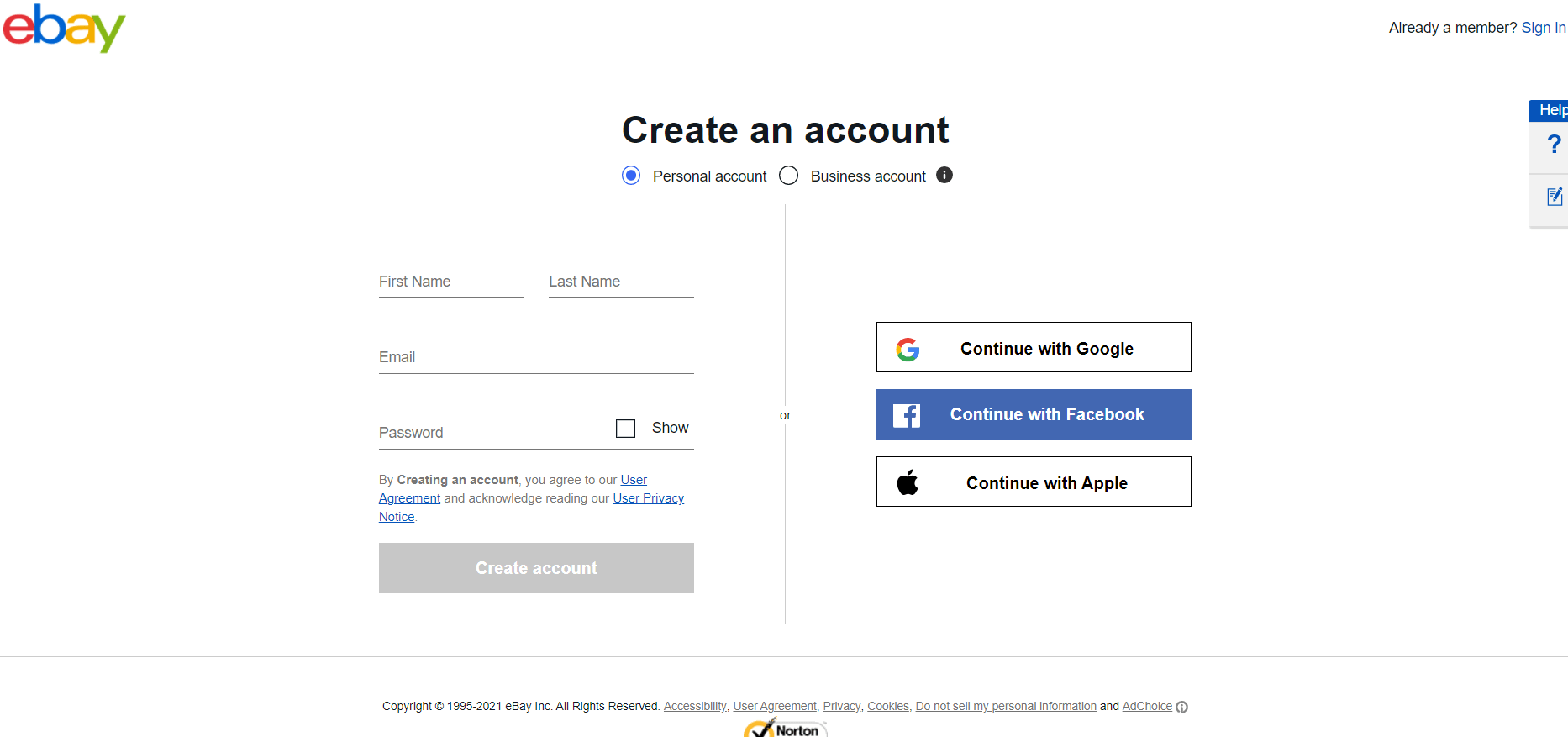Click the AdChoice info icon in footer

tap(1183, 707)
